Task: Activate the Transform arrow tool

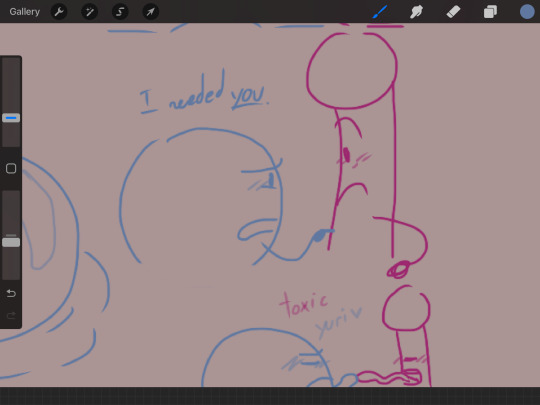Action: [x=150, y=12]
